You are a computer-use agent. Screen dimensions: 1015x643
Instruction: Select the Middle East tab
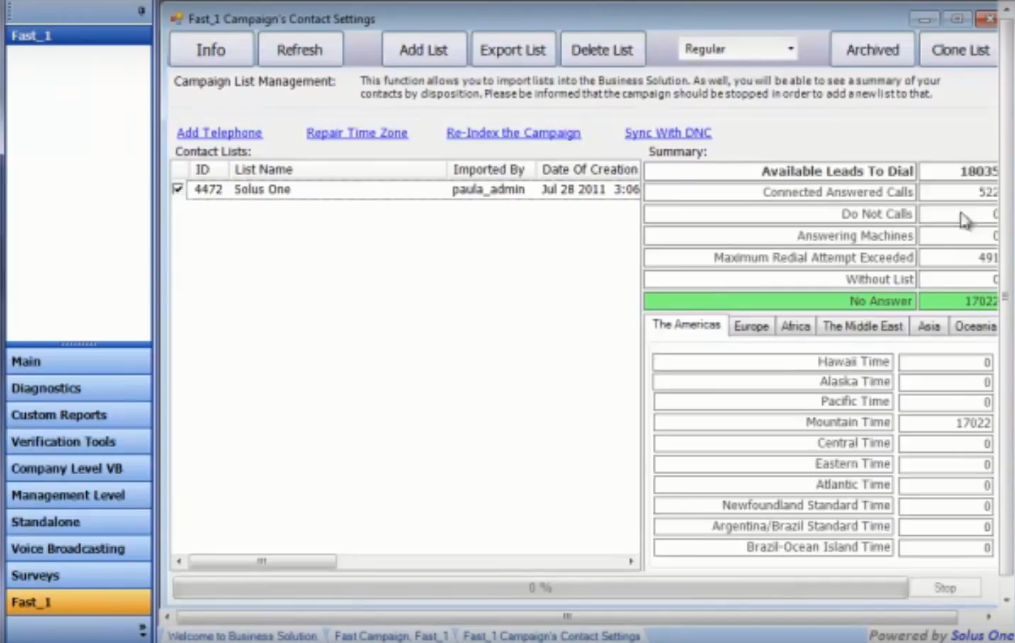click(862, 326)
